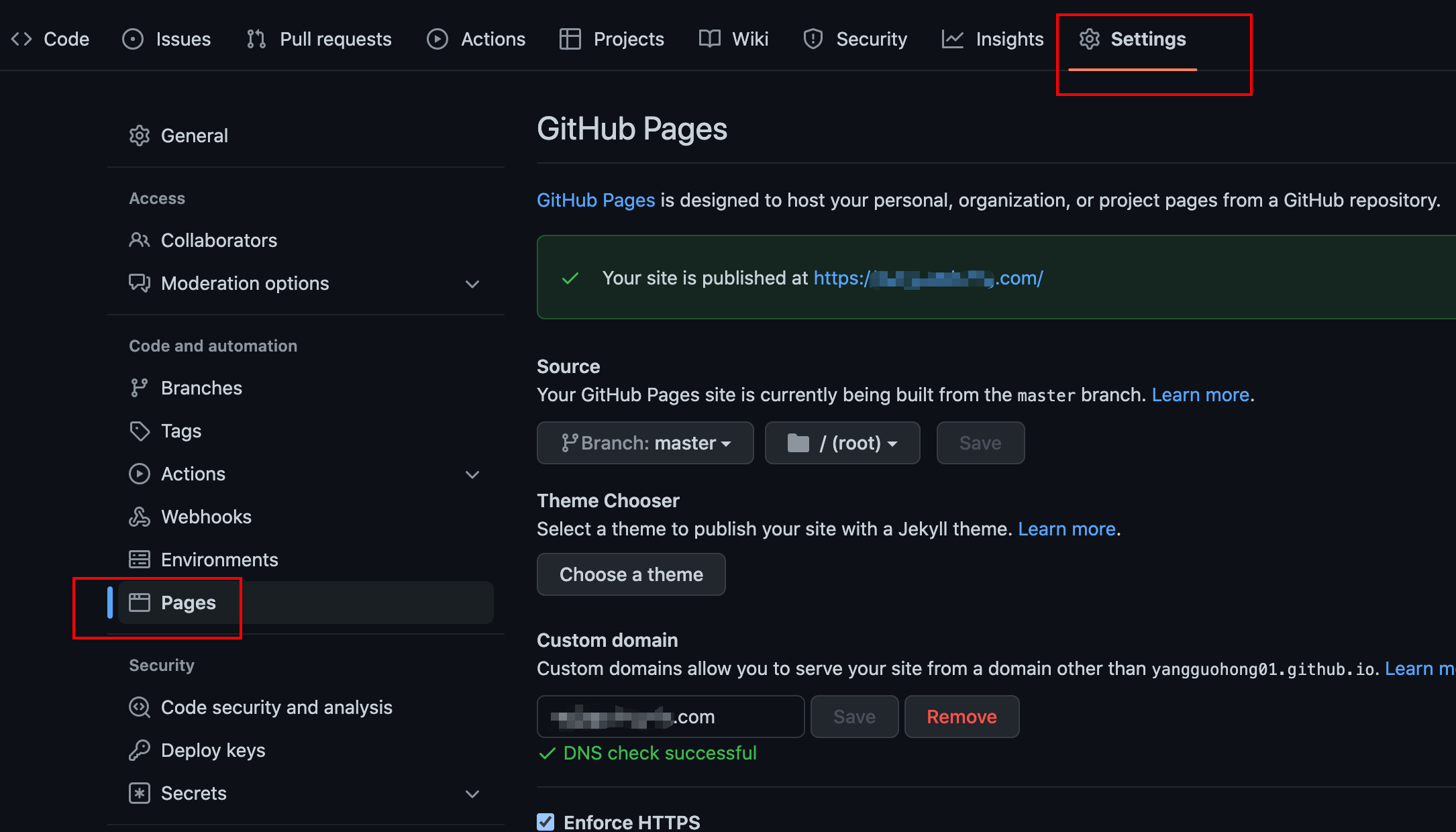Open the / (root) folder dropdown
The width and height of the screenshot is (1456, 832).
click(842, 443)
